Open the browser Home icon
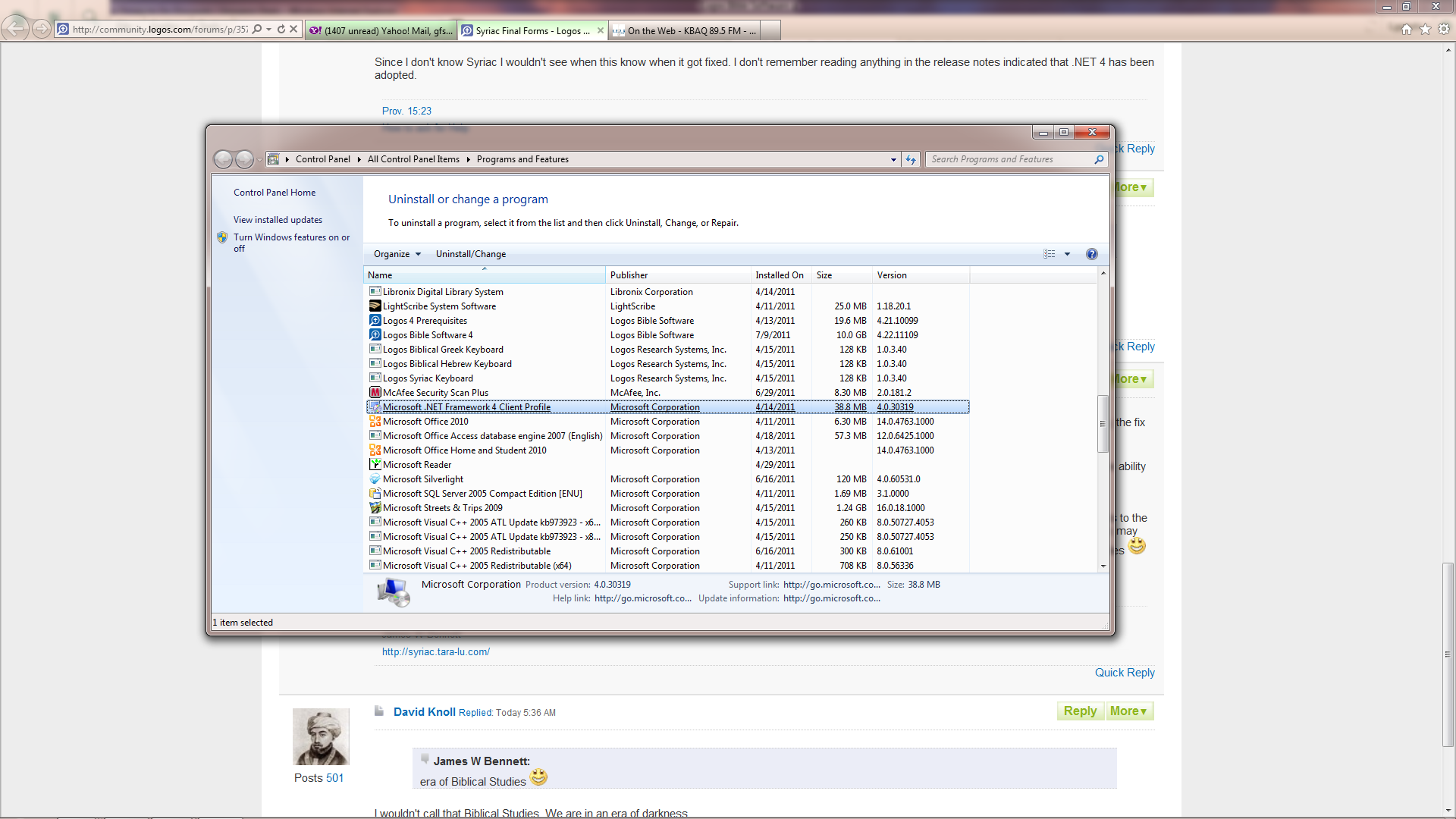 click(x=1407, y=30)
